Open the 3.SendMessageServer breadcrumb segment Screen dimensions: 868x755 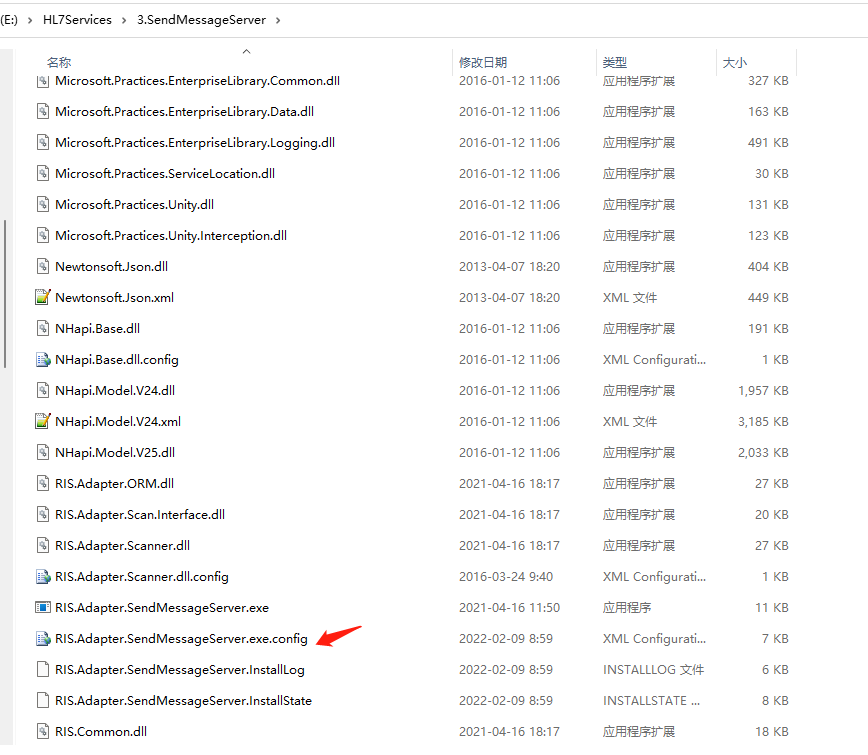click(202, 20)
